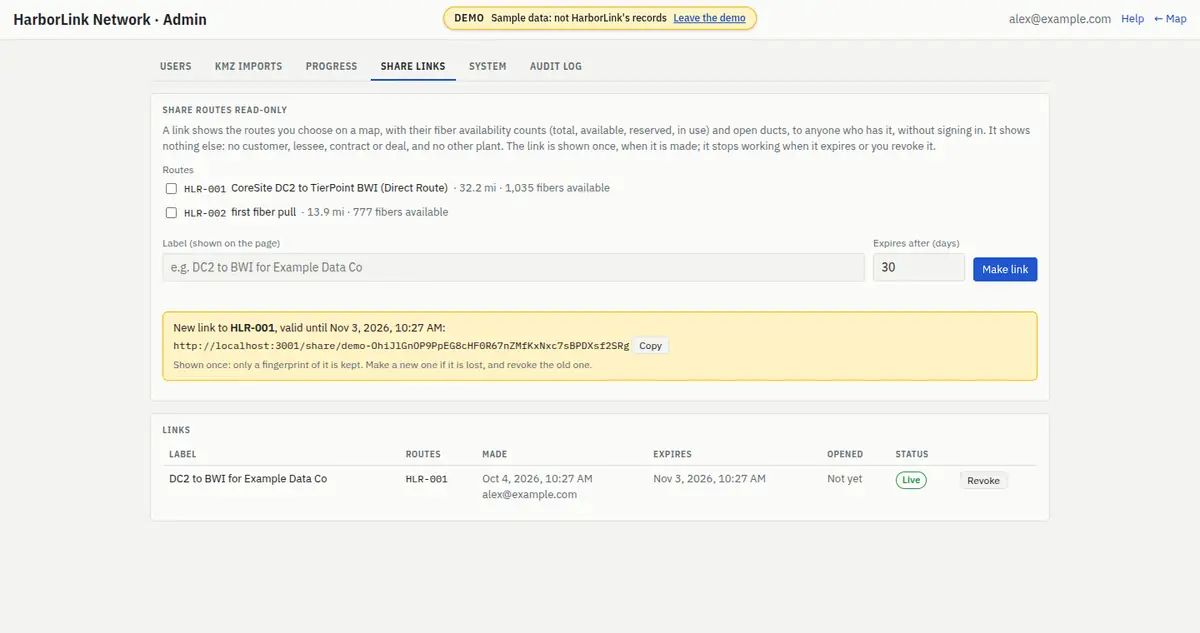Click the 'Oct 4, 2026, 10:27 AM' made date

(537, 479)
